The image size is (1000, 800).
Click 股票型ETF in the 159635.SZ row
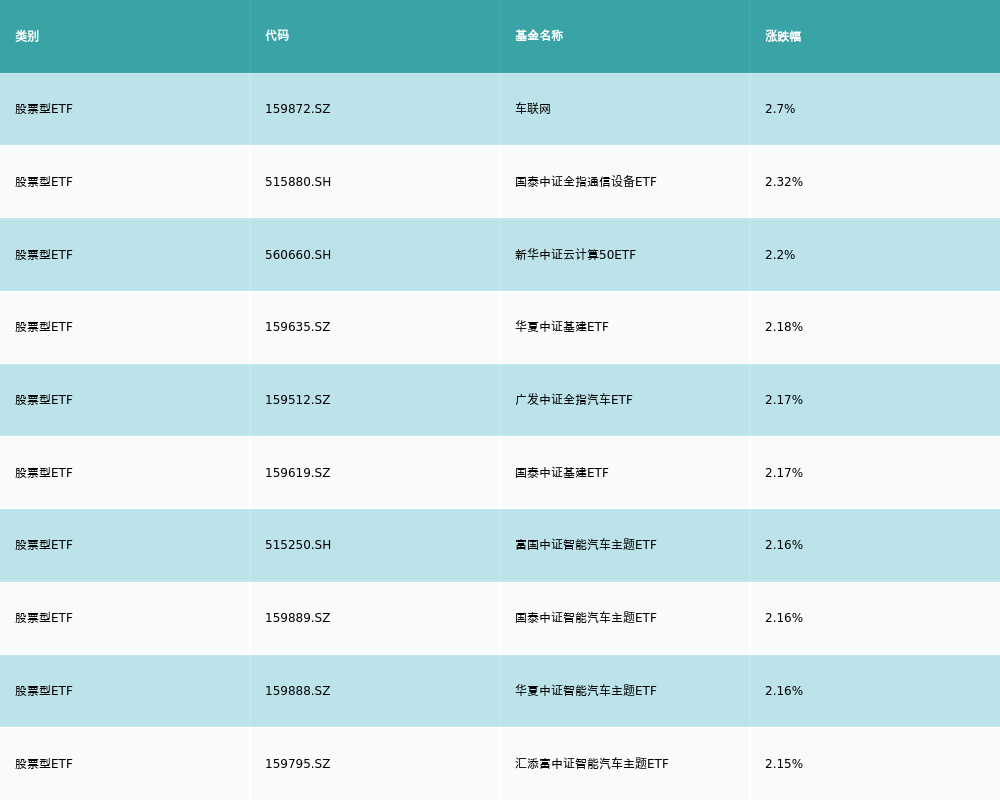pos(44,327)
